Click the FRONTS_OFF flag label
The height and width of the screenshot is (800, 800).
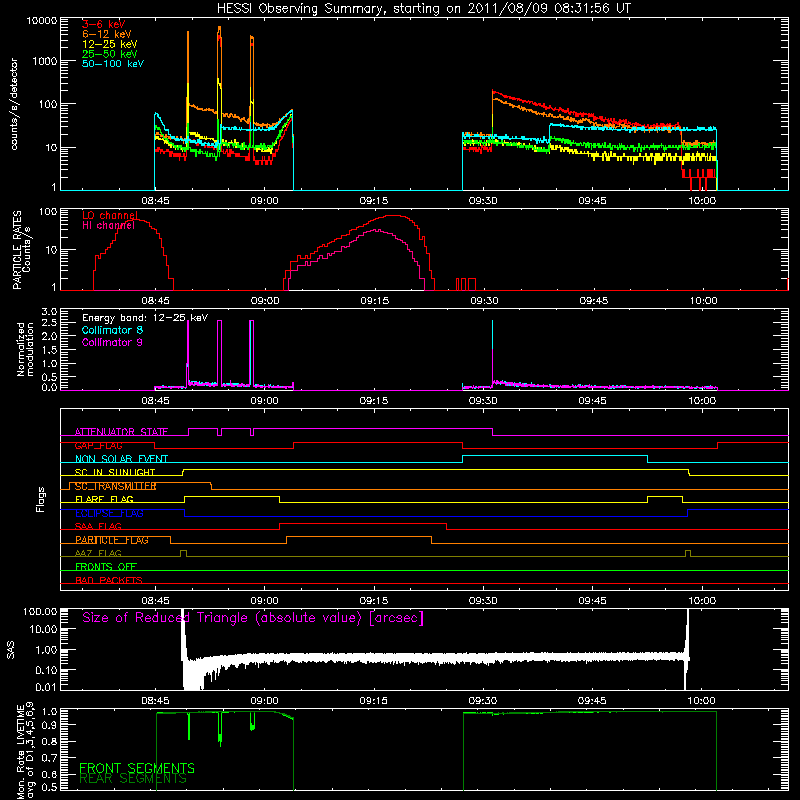(106, 567)
